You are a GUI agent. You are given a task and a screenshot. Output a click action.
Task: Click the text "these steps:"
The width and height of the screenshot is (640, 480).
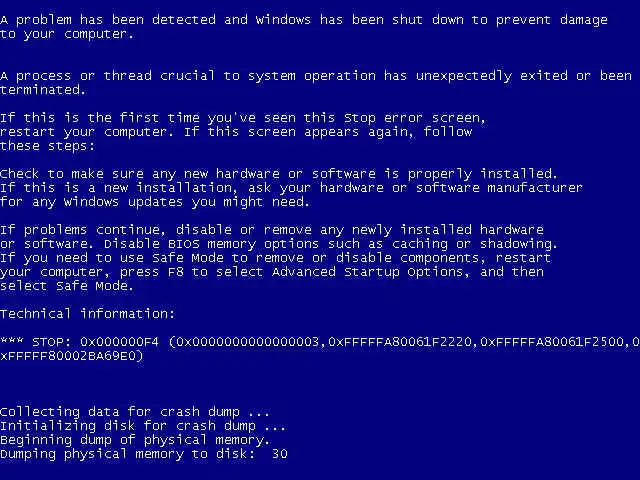(x=47, y=146)
